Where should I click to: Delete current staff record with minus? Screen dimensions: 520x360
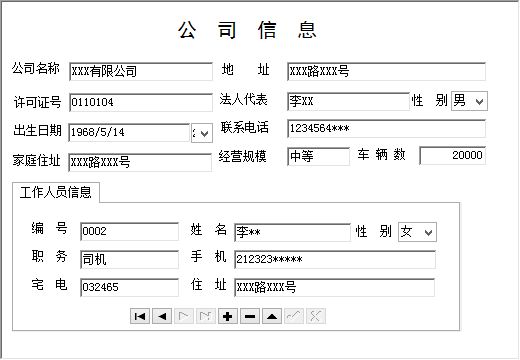point(250,316)
